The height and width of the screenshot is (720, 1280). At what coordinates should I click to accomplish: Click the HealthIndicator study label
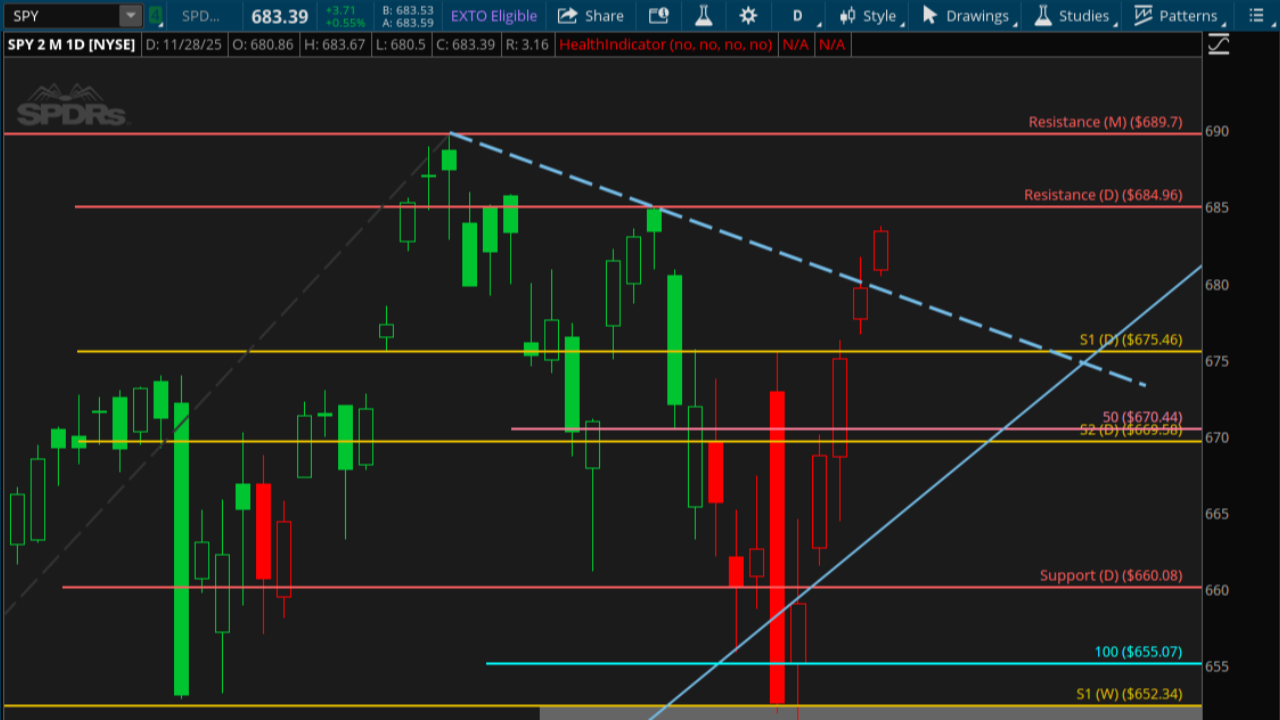coord(667,45)
